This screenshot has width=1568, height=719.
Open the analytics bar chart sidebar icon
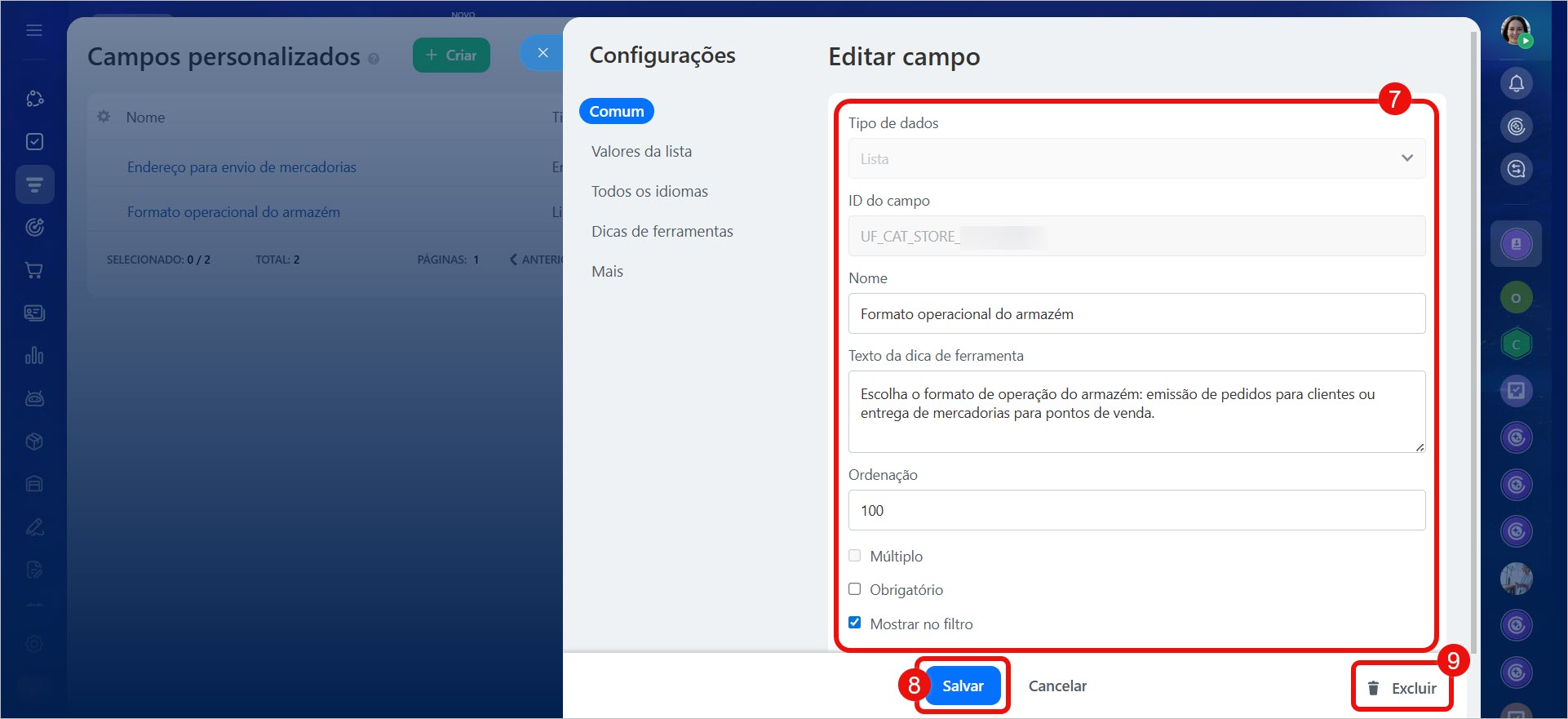[34, 356]
